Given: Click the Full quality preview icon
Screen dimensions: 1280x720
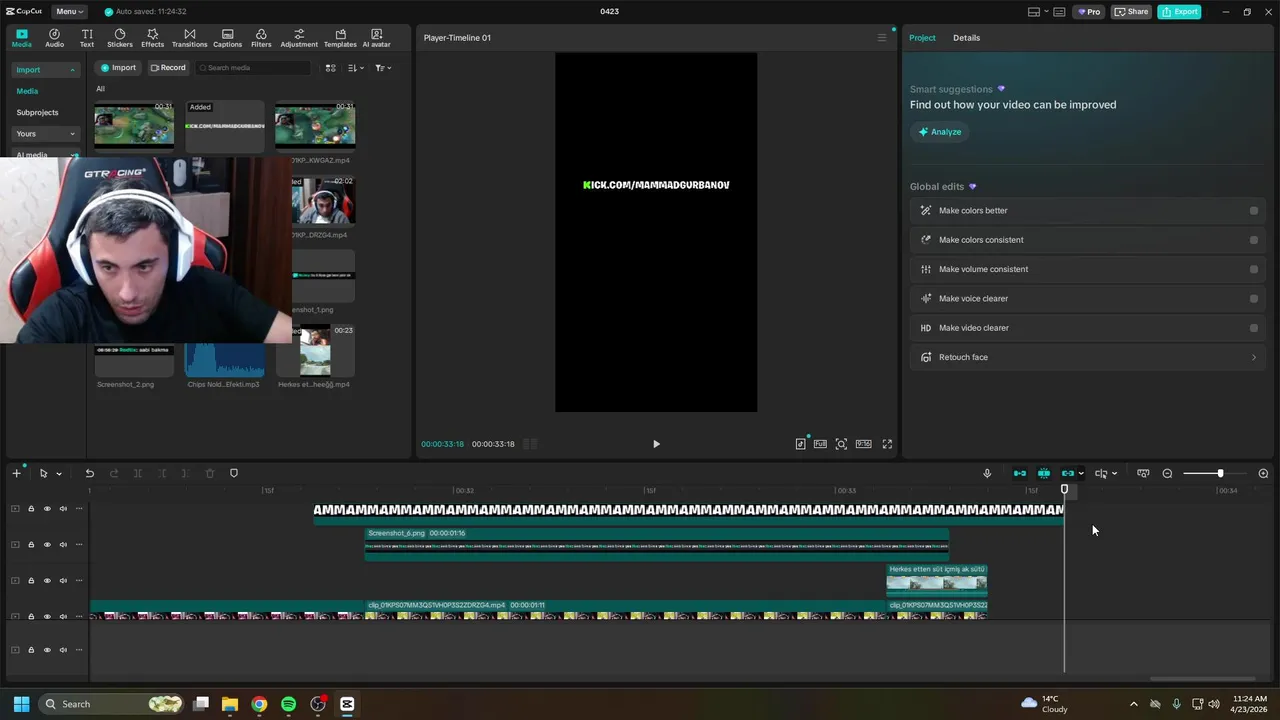Looking at the screenshot, I should pos(820,444).
